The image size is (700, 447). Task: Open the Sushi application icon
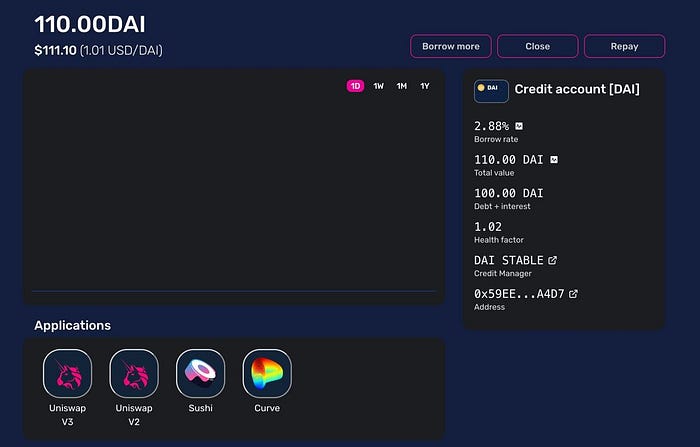pyautogui.click(x=200, y=373)
